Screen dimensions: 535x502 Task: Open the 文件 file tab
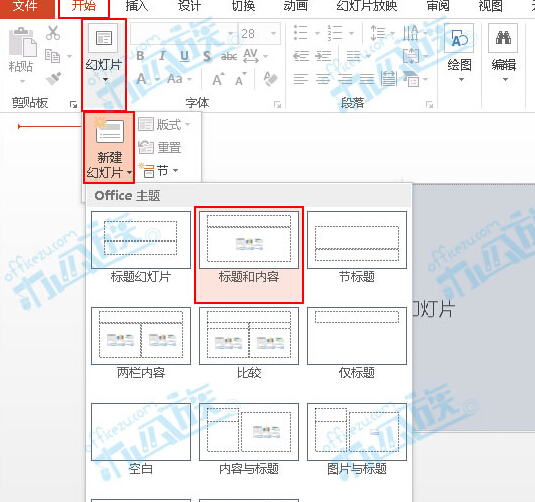25,6
